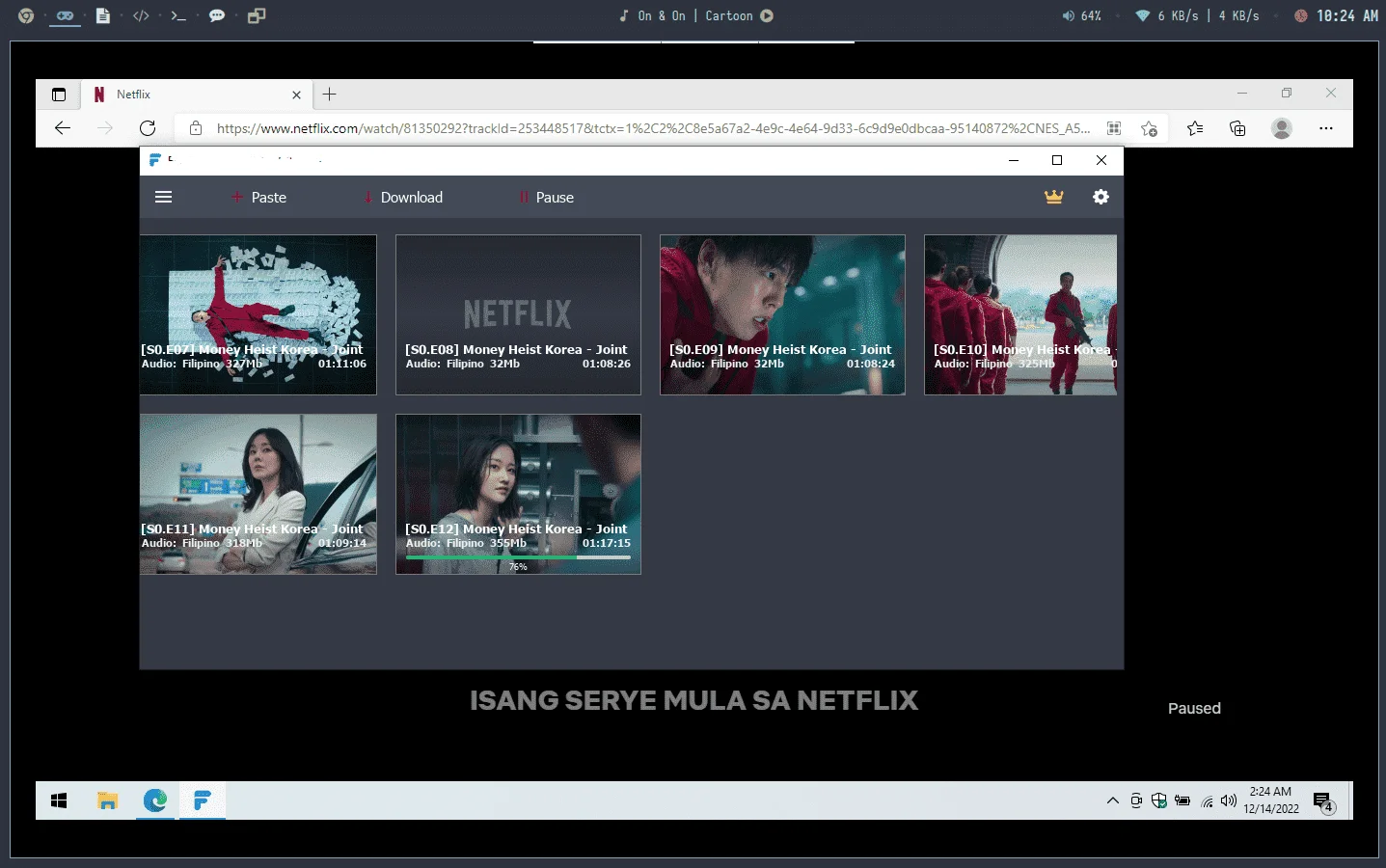Screen dimensions: 1386x868
Task: Click the Download button
Action: (x=402, y=197)
